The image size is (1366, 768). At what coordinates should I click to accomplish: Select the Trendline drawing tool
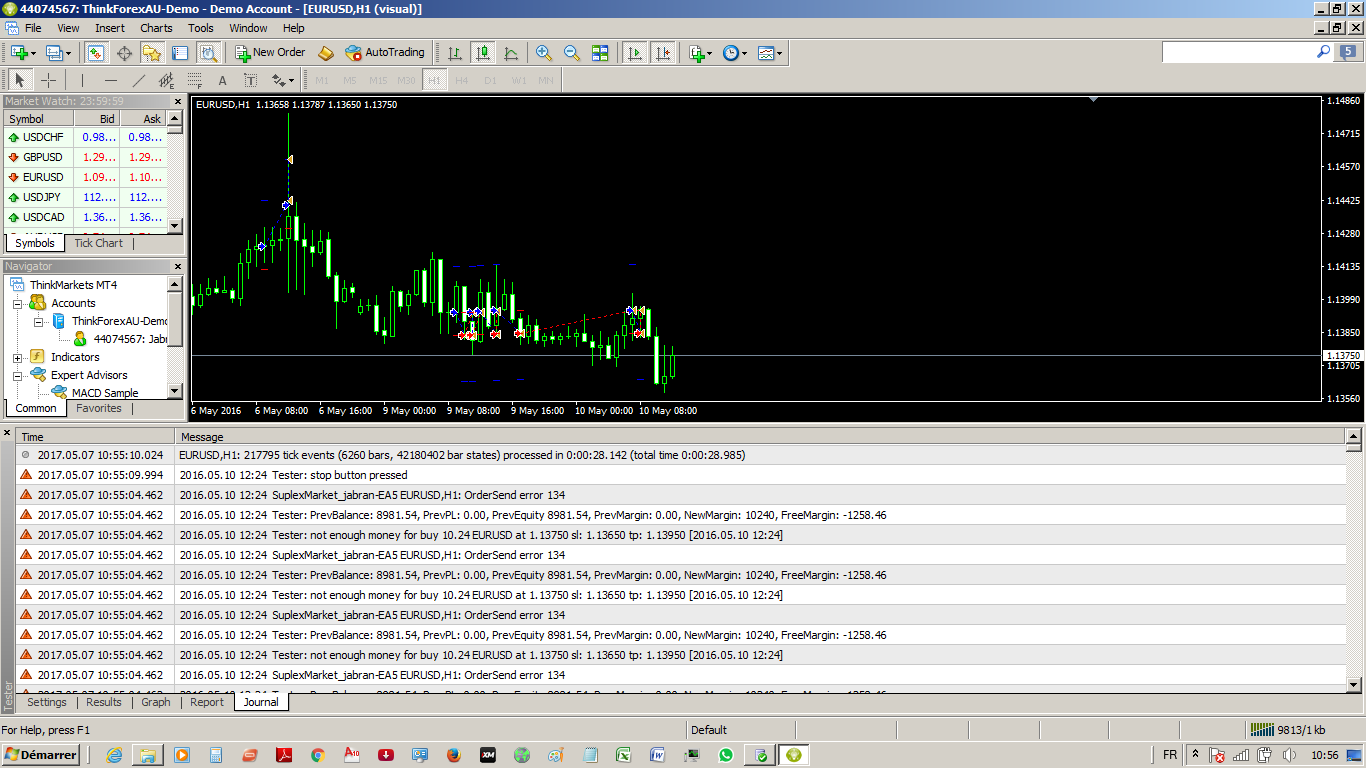pos(138,81)
